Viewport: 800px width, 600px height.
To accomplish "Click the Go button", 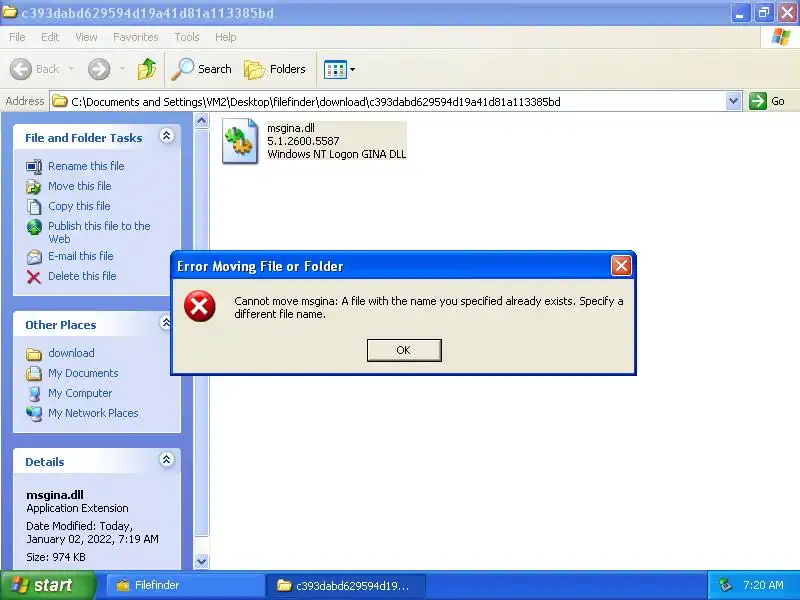I will 767,101.
